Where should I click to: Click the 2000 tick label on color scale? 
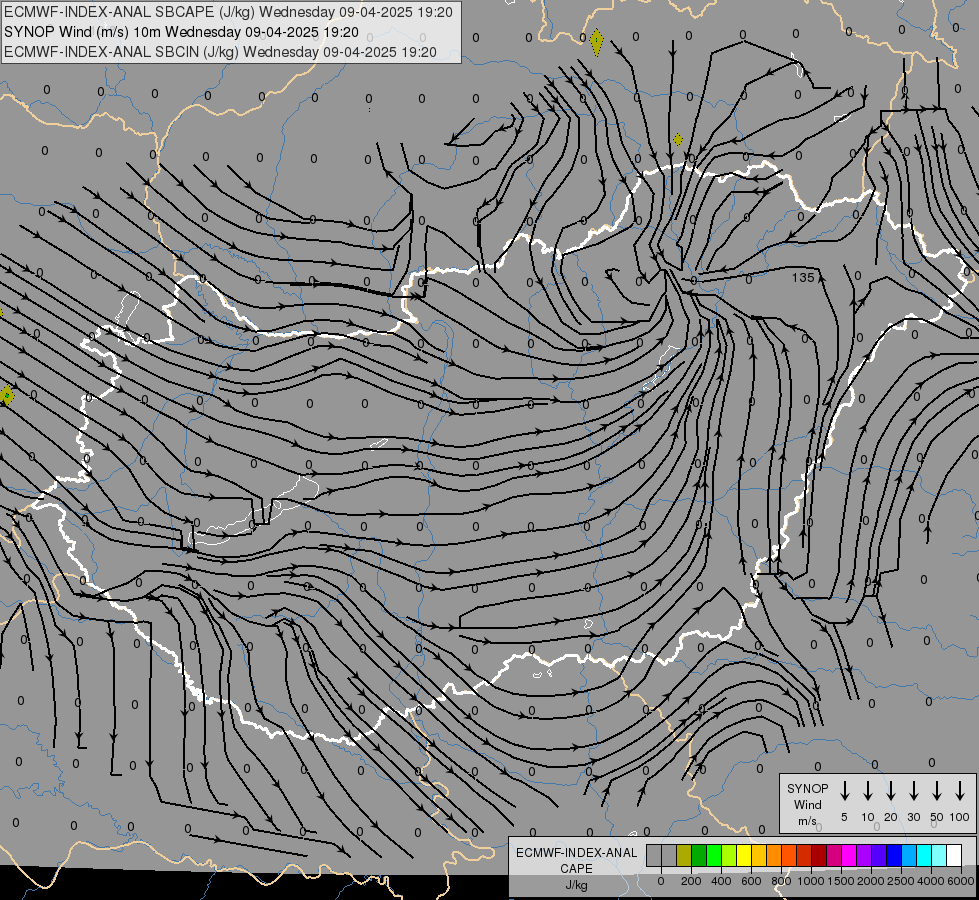[x=871, y=881]
